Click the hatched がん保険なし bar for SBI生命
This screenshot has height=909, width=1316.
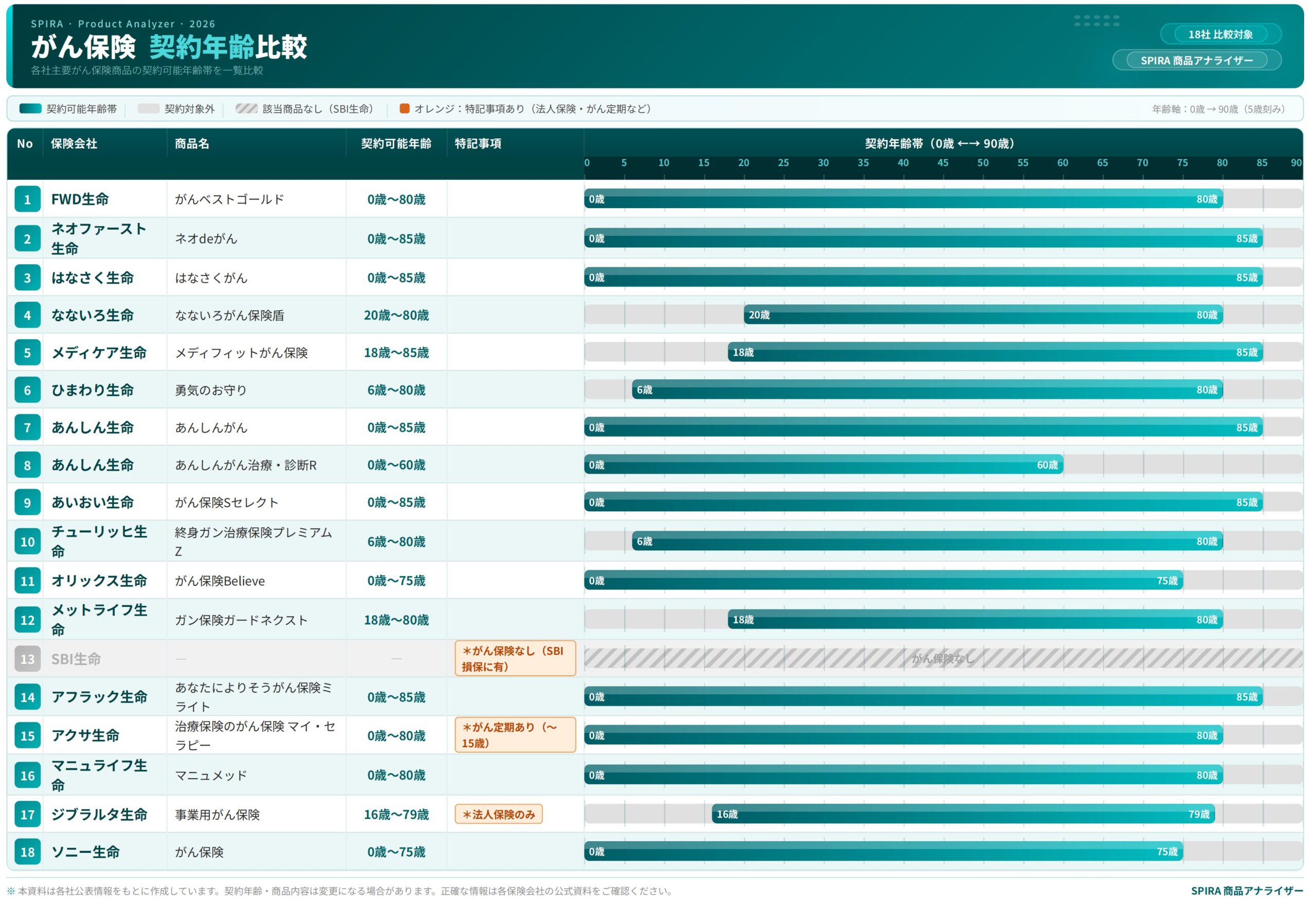tap(943, 659)
